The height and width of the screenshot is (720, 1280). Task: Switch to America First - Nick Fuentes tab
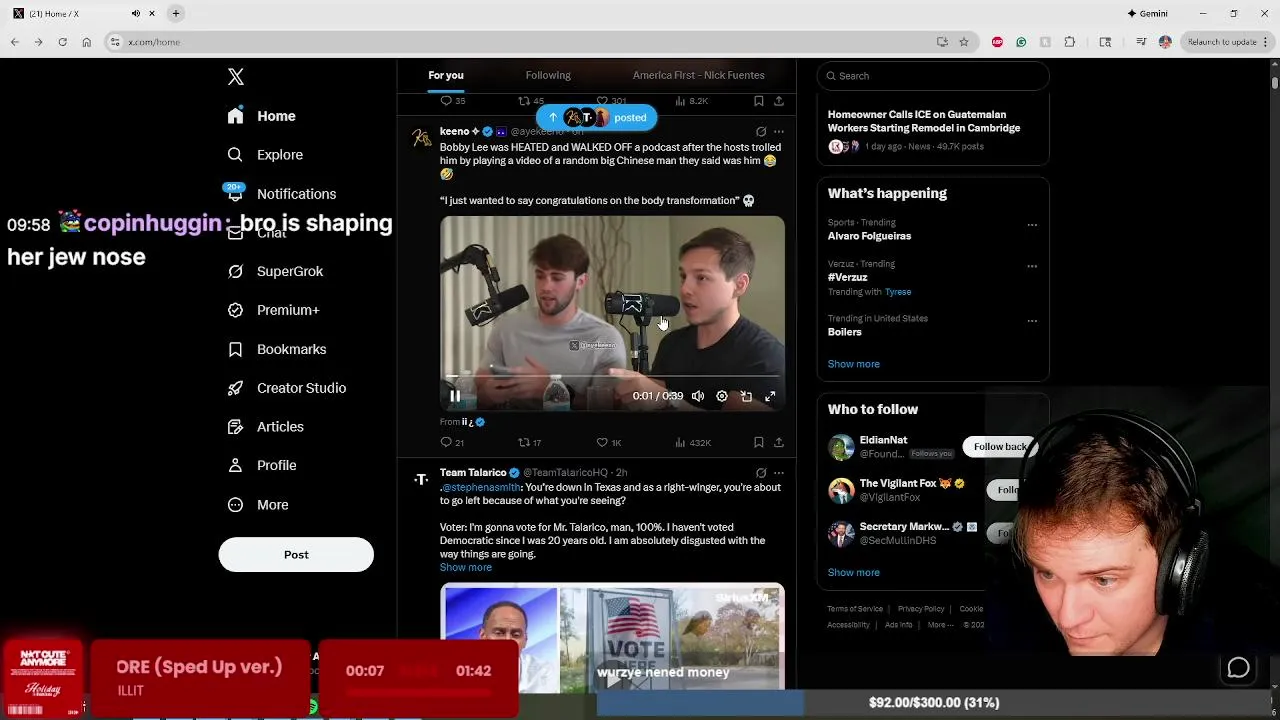698,75
